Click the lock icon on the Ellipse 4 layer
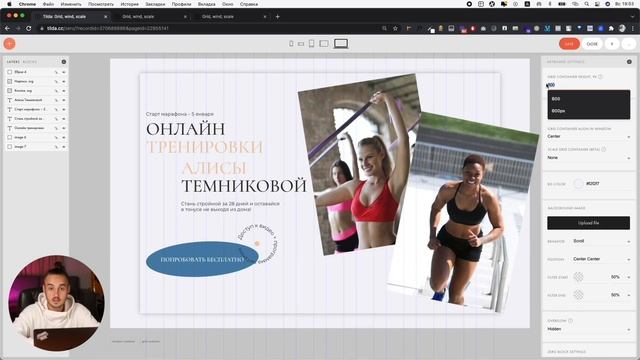640x360 pixels. (56, 72)
